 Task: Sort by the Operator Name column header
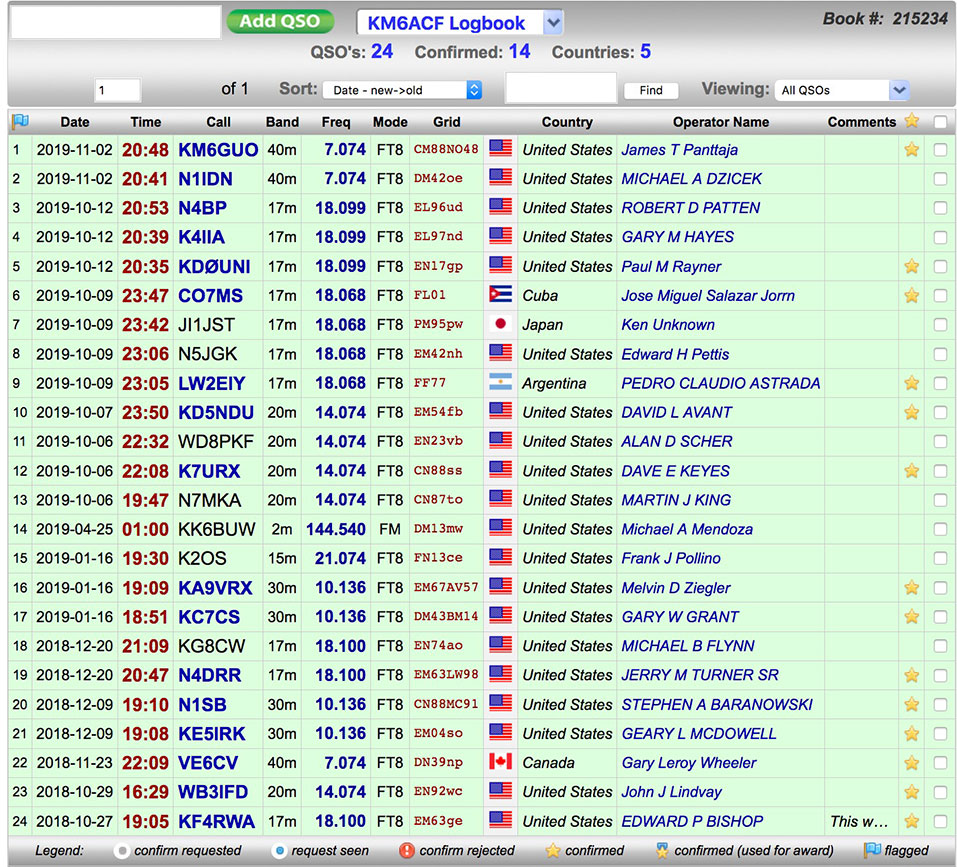[x=721, y=122]
